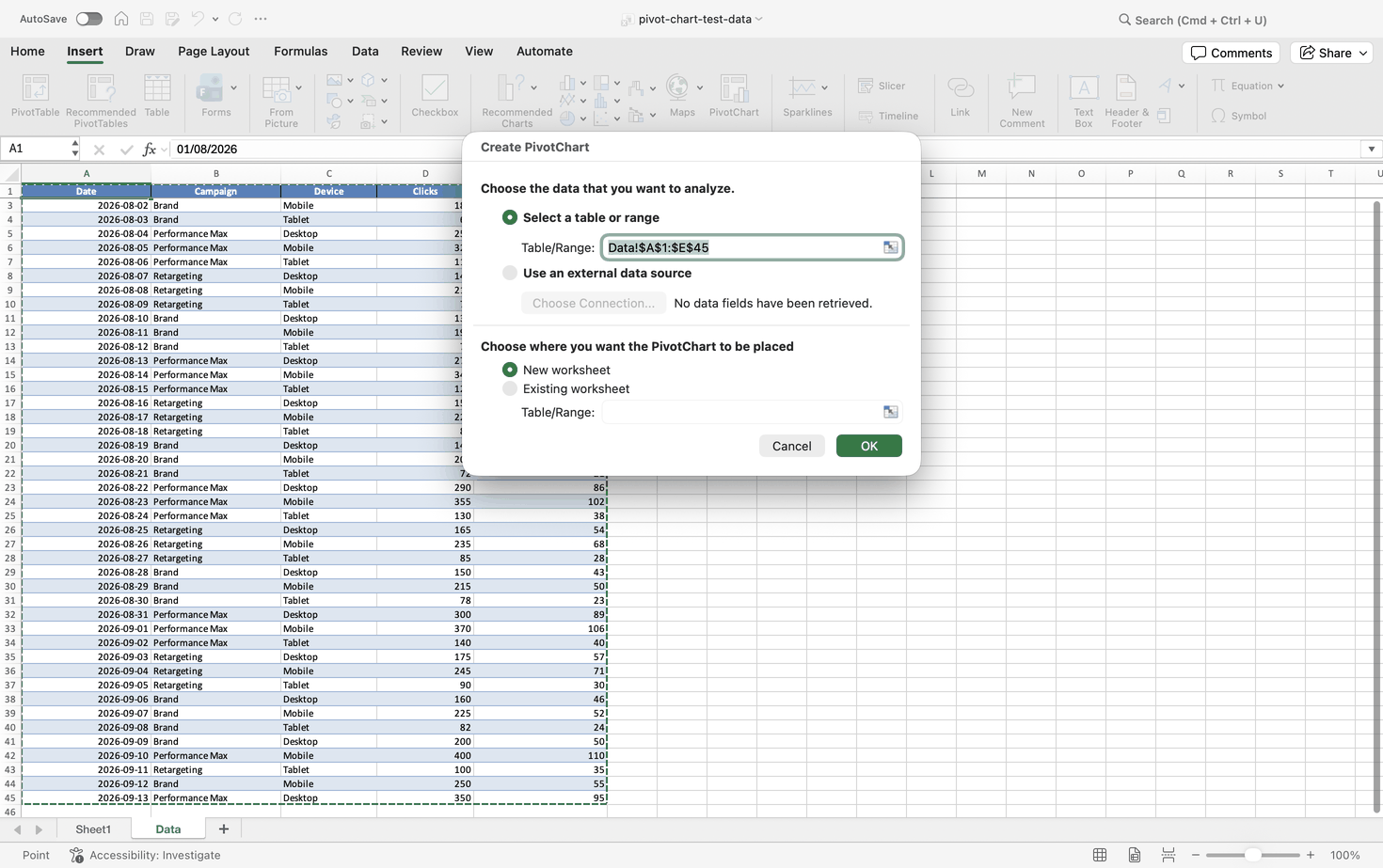Image resolution: width=1383 pixels, height=868 pixels.
Task: Click OK in Create PivotChart dialog
Action: tap(869, 446)
